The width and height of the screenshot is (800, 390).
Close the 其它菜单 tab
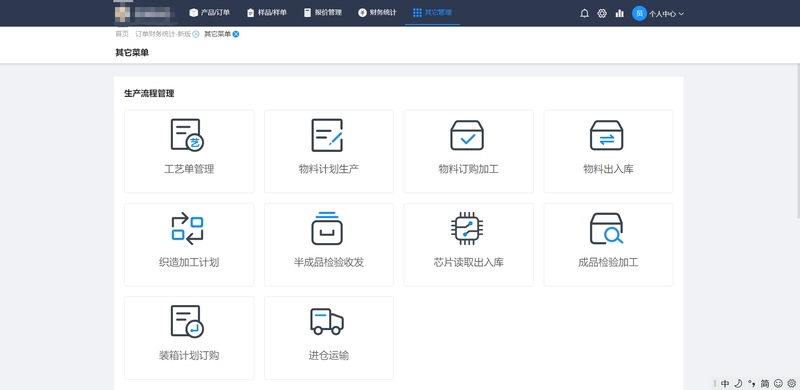pos(236,34)
